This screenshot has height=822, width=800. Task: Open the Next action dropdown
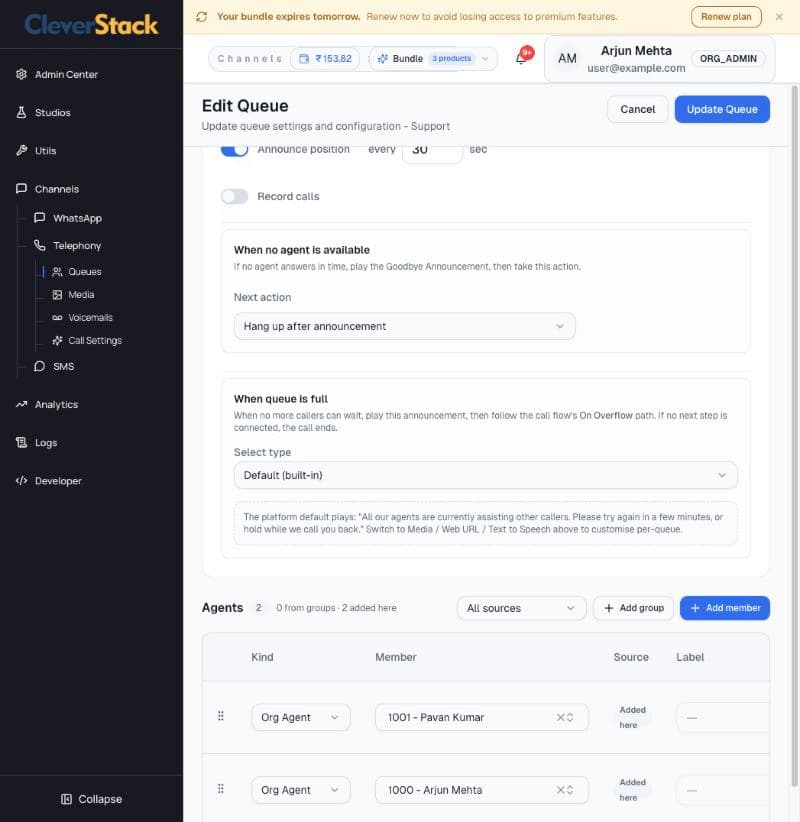(x=404, y=326)
